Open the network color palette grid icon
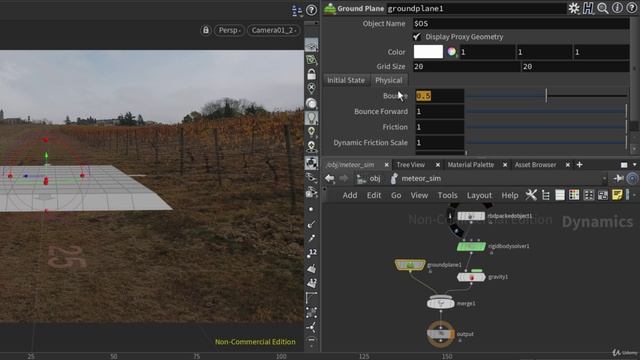 [x=574, y=195]
